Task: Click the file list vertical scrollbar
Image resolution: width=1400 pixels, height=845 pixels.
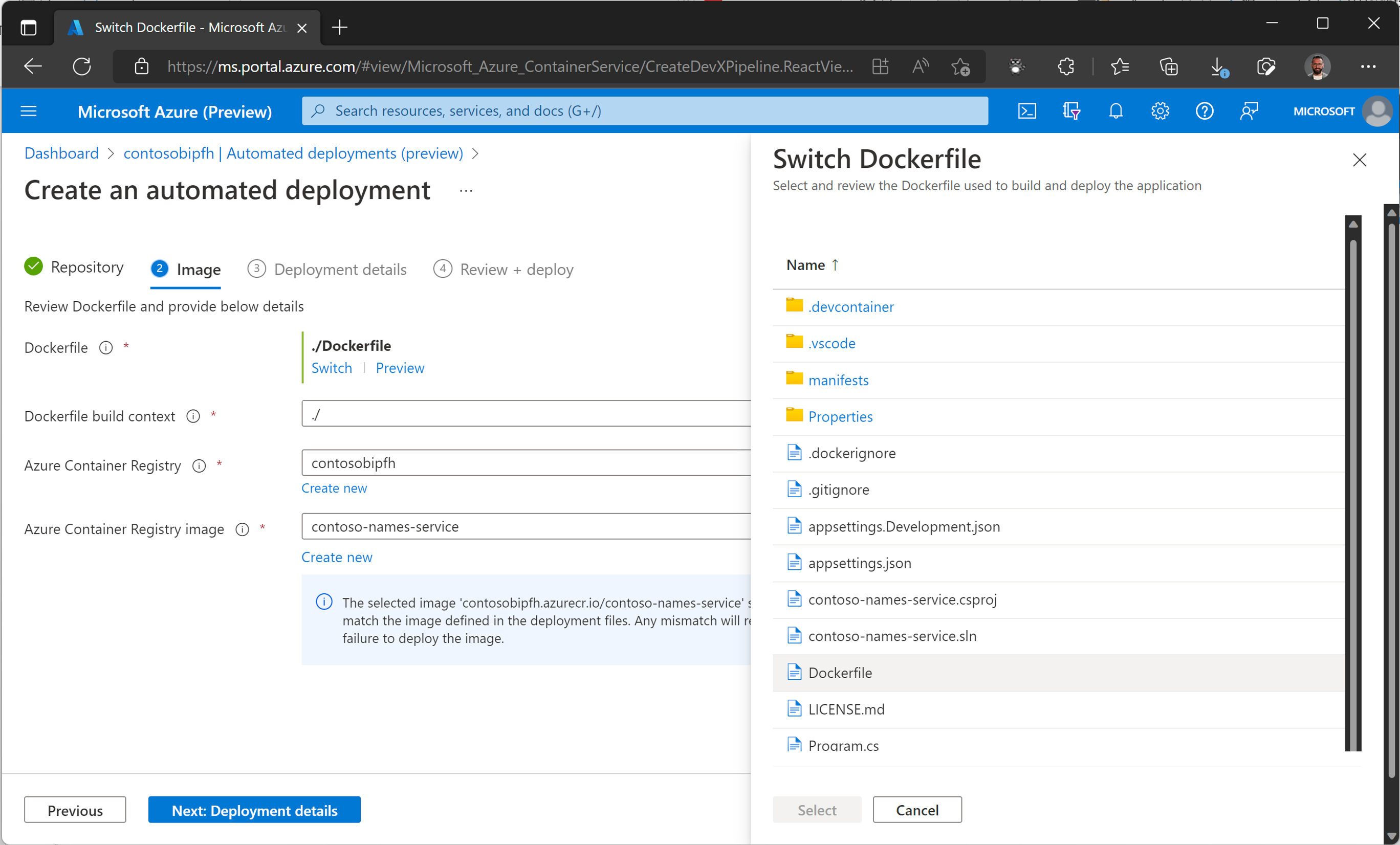Action: click(x=1353, y=483)
